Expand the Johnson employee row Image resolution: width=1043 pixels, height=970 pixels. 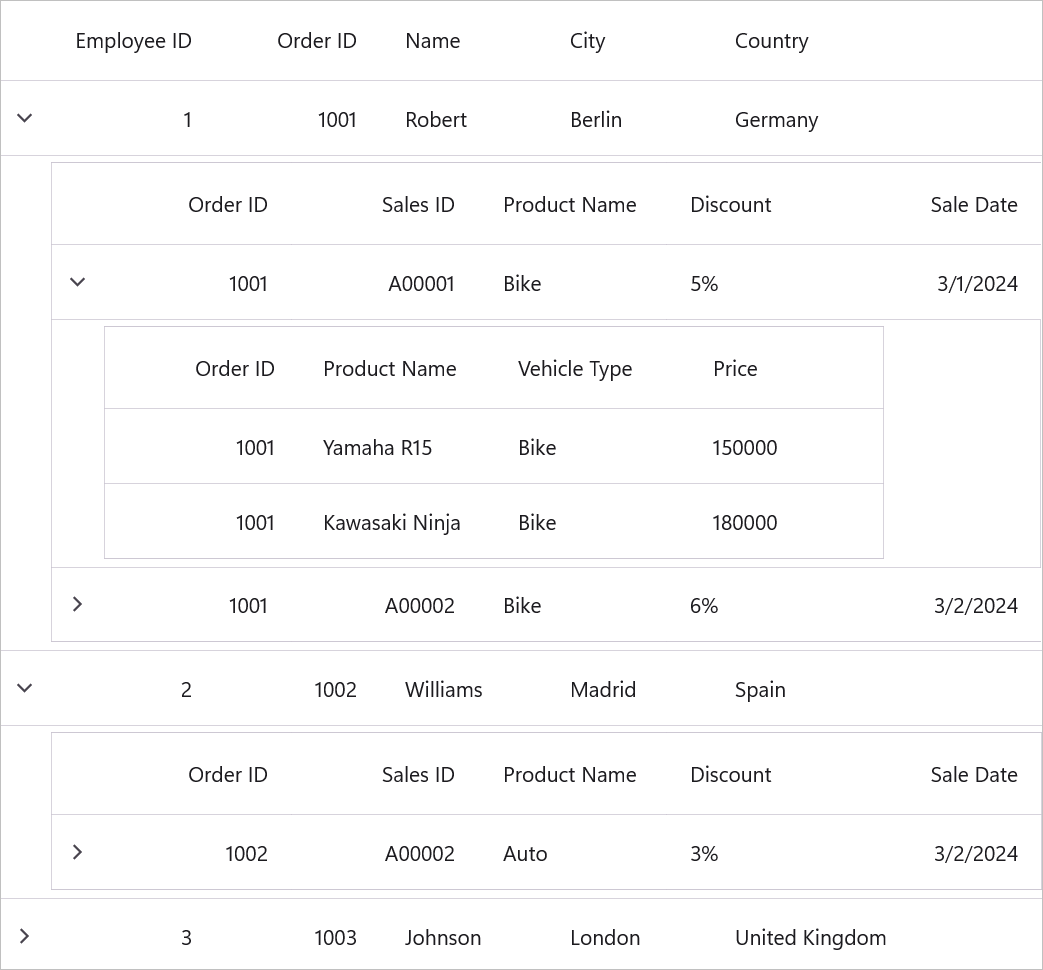tap(25, 936)
